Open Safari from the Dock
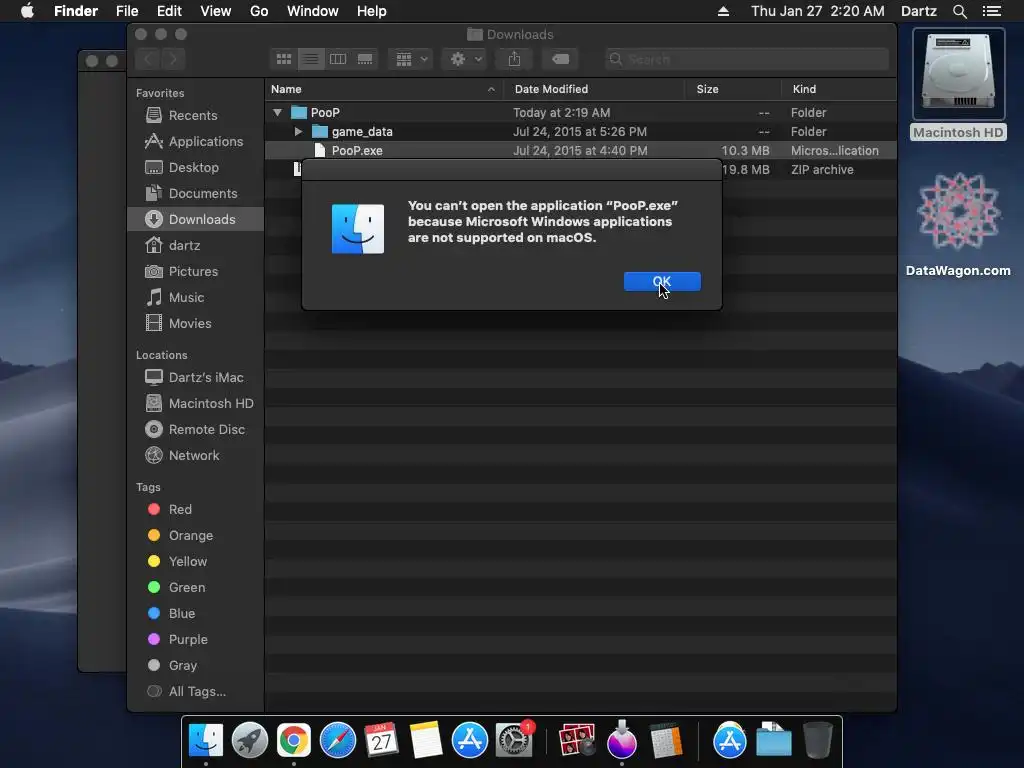 point(338,741)
